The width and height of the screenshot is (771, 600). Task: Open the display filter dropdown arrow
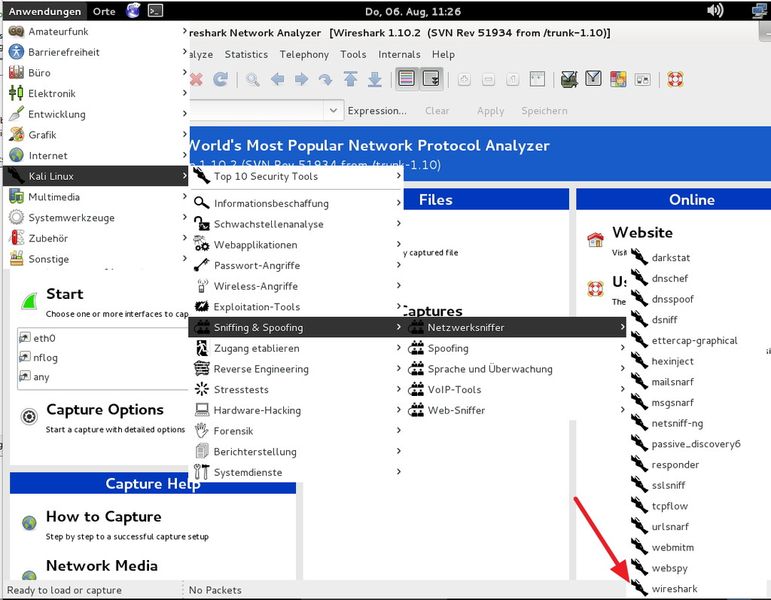333,110
